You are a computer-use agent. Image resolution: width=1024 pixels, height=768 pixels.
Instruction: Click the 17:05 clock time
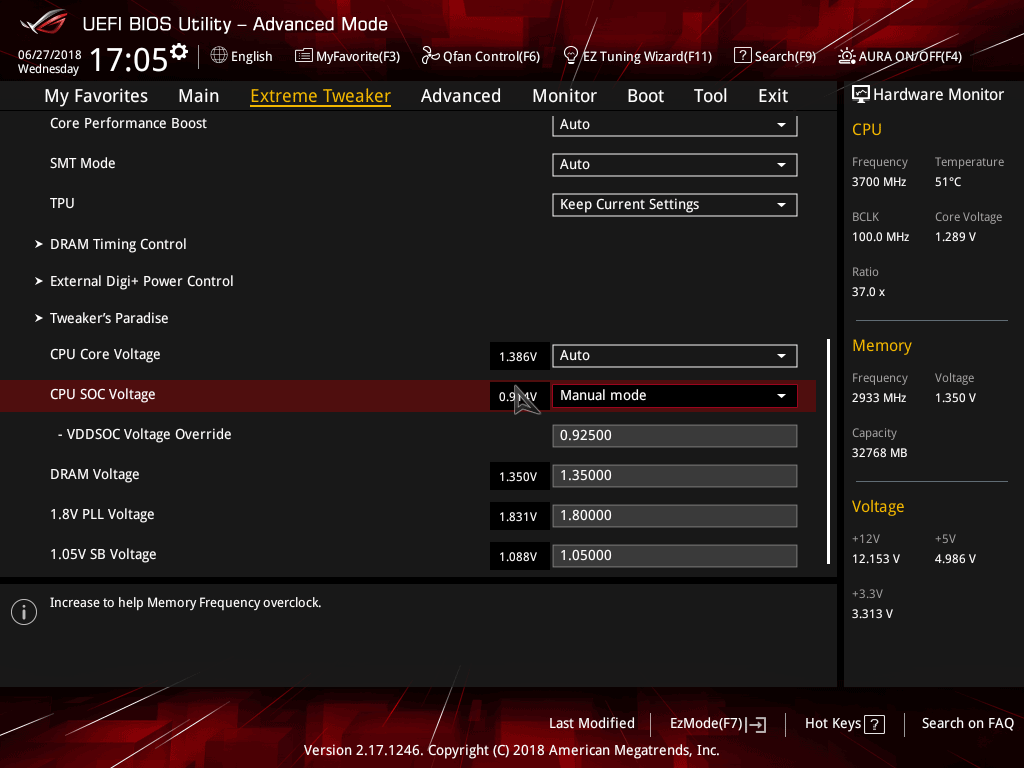coord(128,59)
